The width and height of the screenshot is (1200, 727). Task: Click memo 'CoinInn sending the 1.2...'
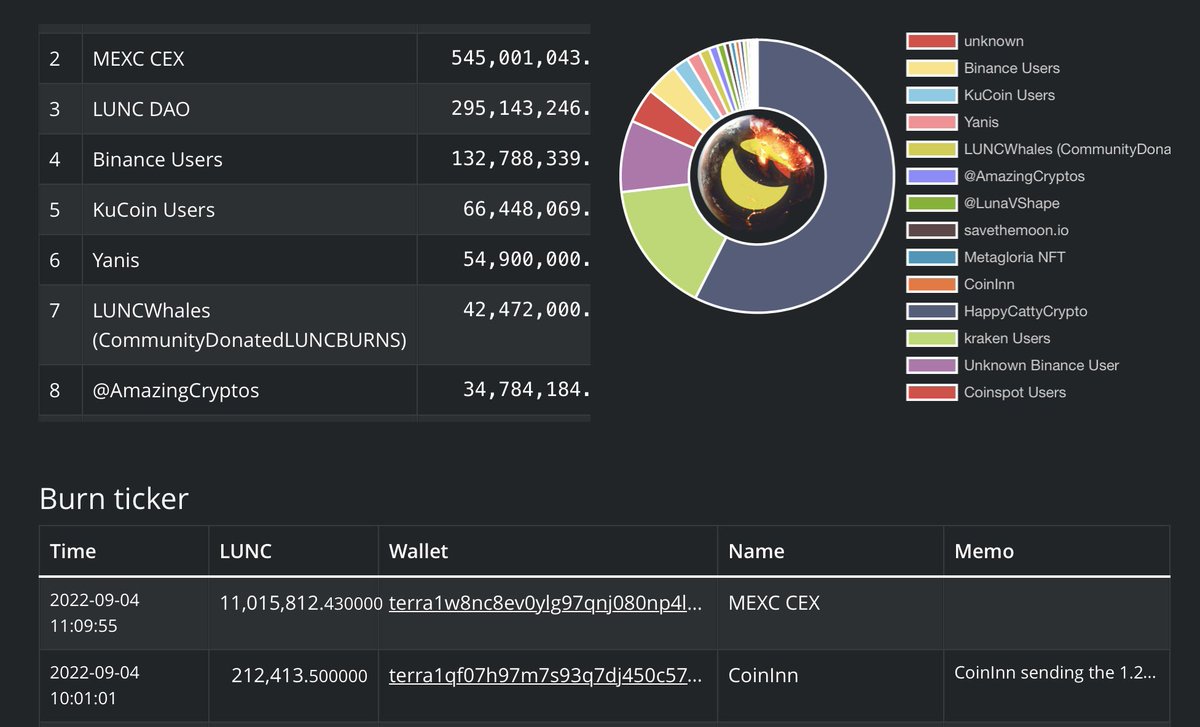[1055, 673]
